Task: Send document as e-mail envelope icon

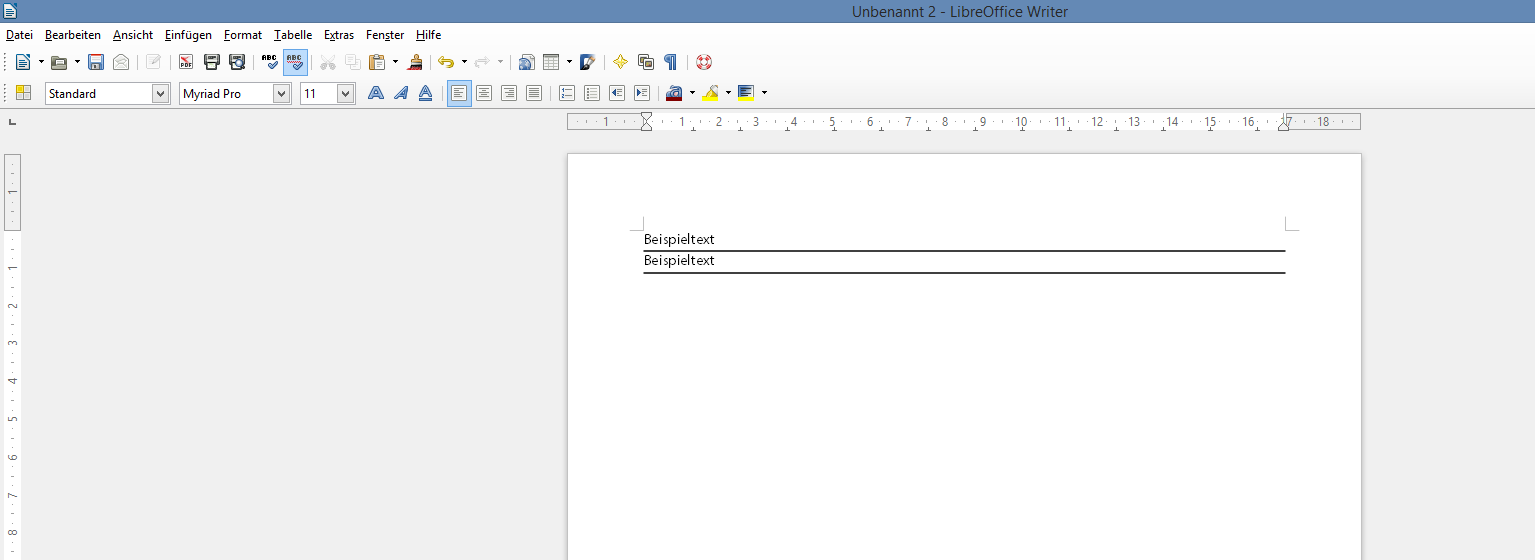Action: point(121,62)
